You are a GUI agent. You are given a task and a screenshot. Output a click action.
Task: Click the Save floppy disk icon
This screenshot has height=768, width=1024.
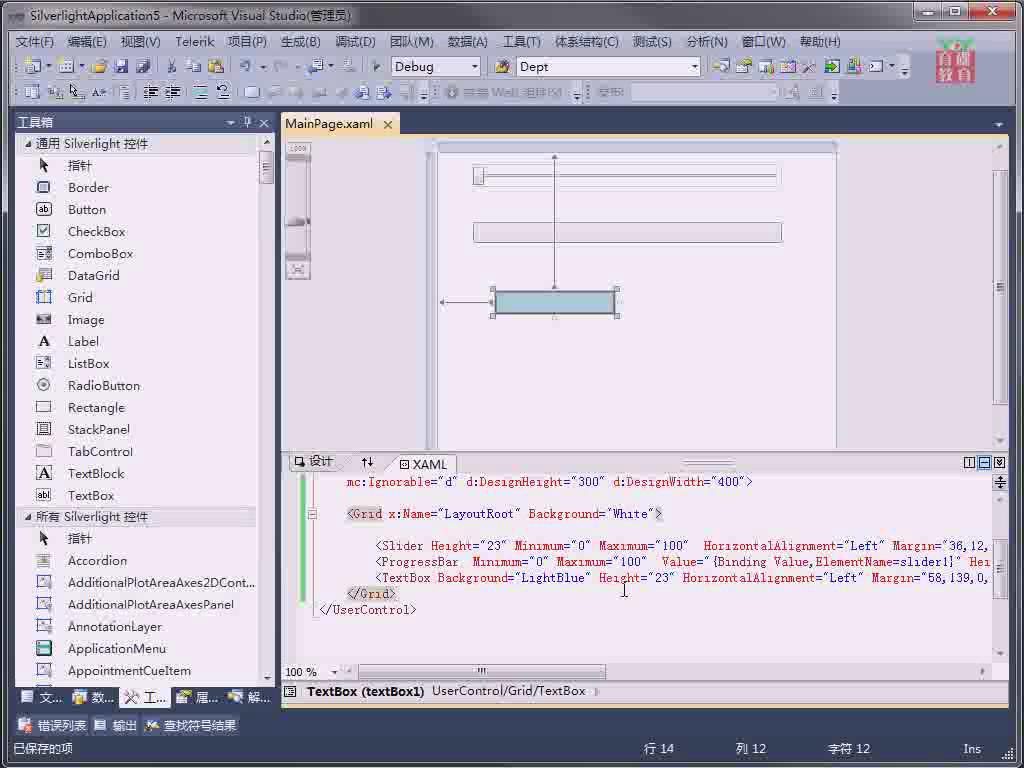(x=121, y=66)
